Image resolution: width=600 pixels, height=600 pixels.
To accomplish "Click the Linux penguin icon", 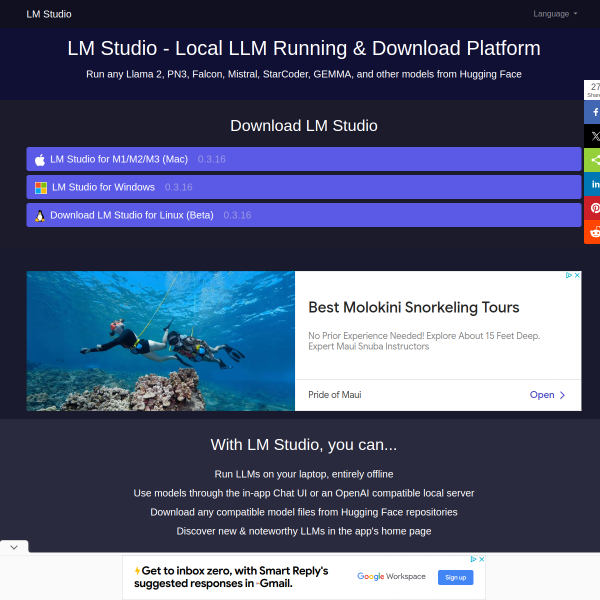I will 40,216.
